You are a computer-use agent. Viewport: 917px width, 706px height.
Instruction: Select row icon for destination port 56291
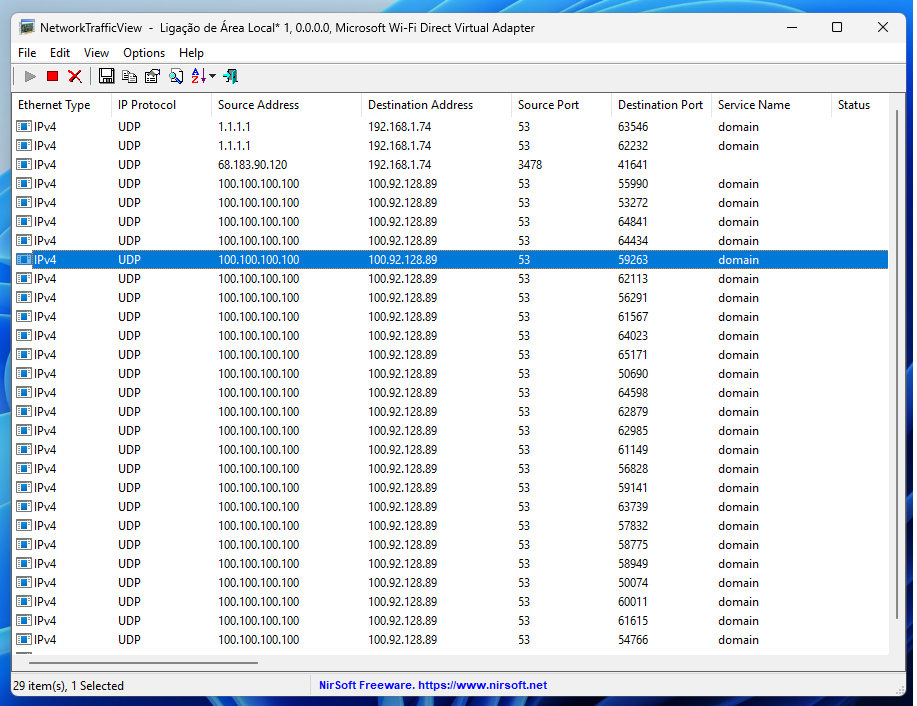pos(24,297)
